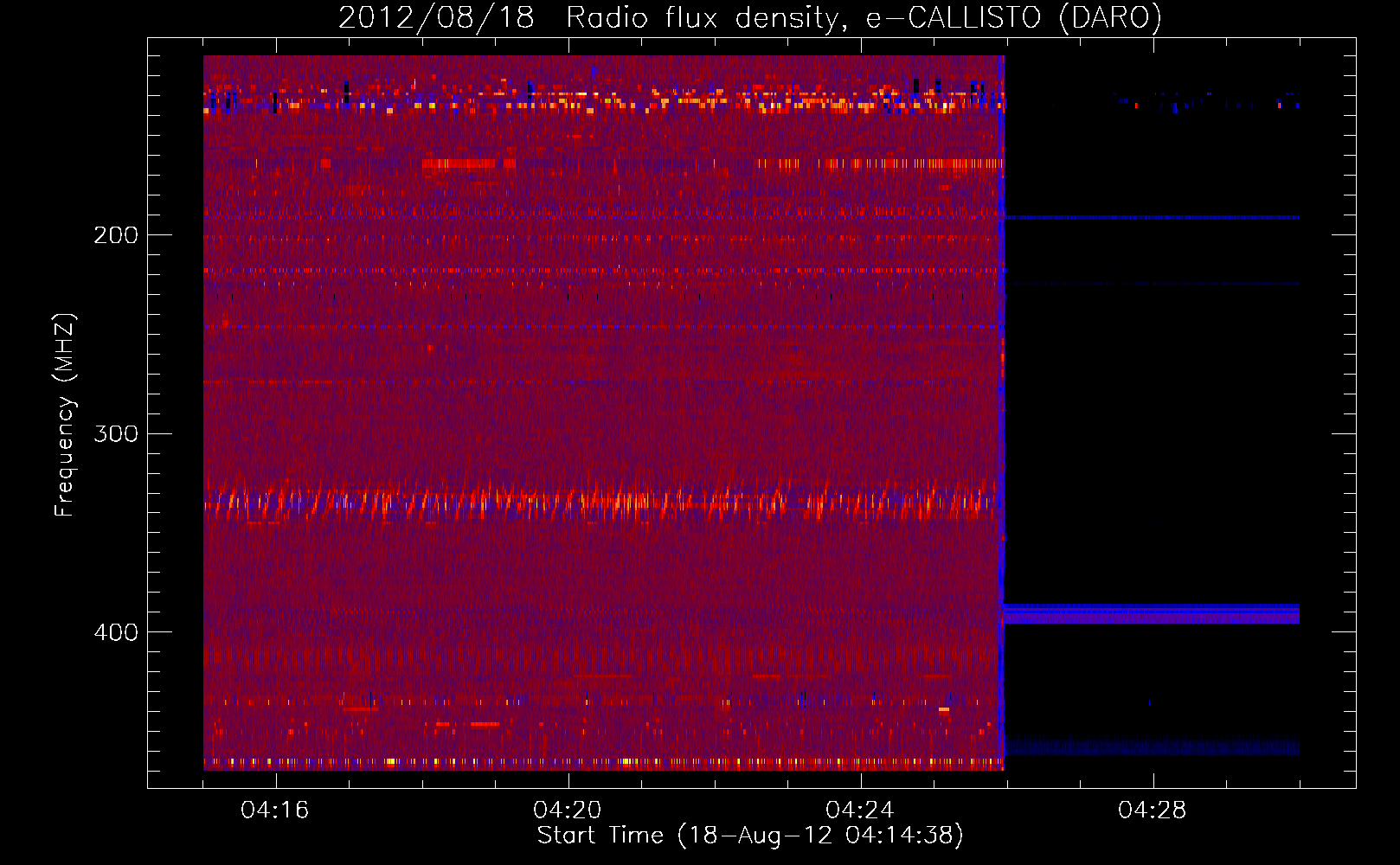Click the thick blue band below 400 MHz
1400x865 pixels.
(1151, 614)
